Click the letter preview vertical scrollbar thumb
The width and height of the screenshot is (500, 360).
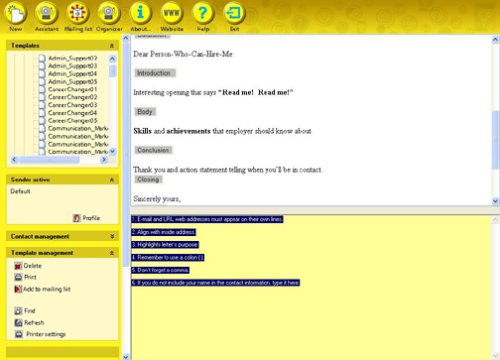495,140
